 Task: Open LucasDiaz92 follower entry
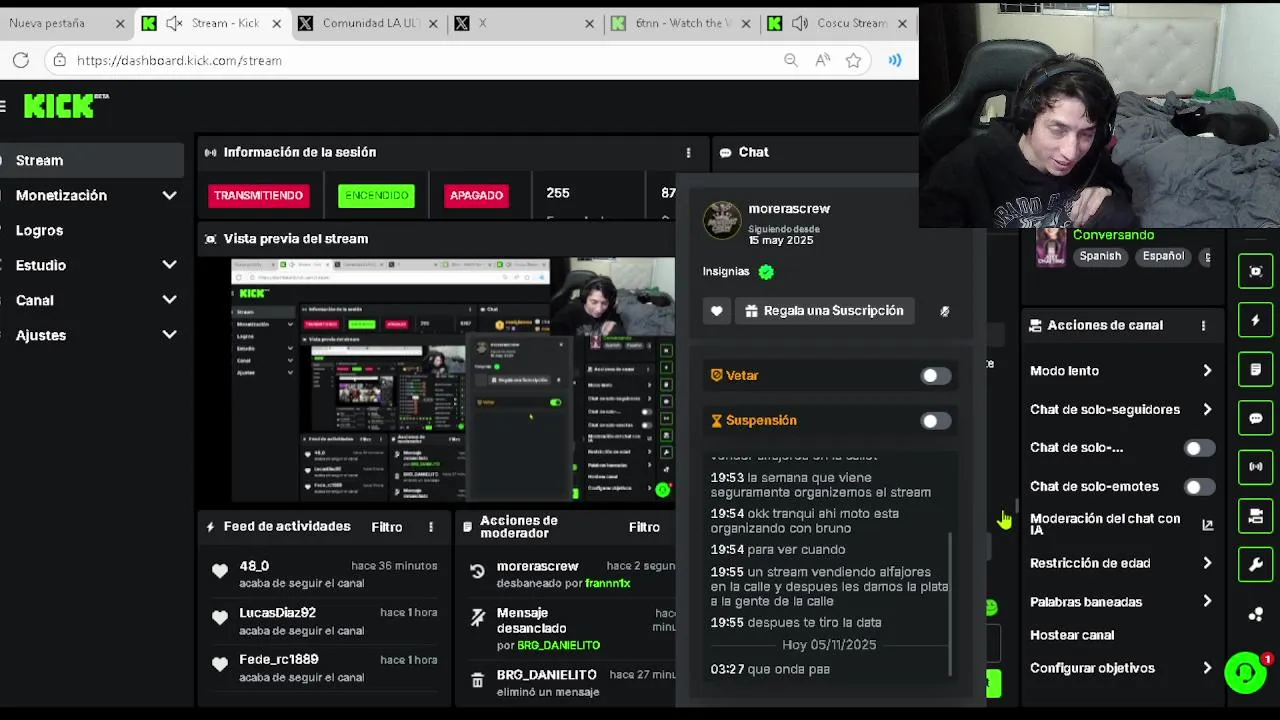[x=323, y=621]
